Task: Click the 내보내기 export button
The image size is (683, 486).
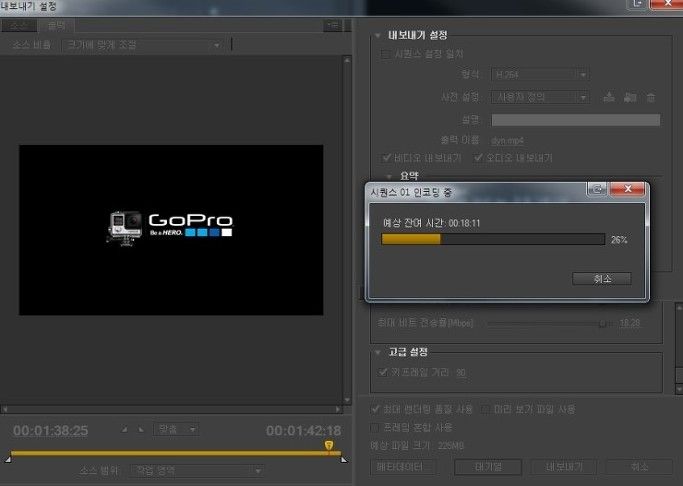Action: (564, 467)
